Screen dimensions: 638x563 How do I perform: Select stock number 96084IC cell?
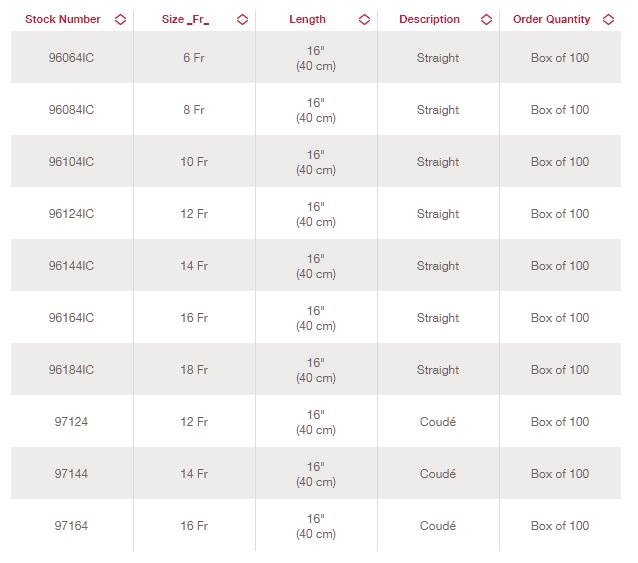click(x=71, y=110)
